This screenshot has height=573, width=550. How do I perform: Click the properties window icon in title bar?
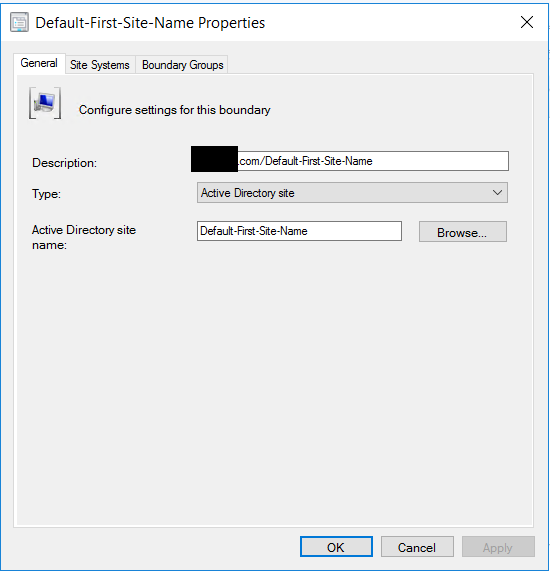click(x=19, y=22)
